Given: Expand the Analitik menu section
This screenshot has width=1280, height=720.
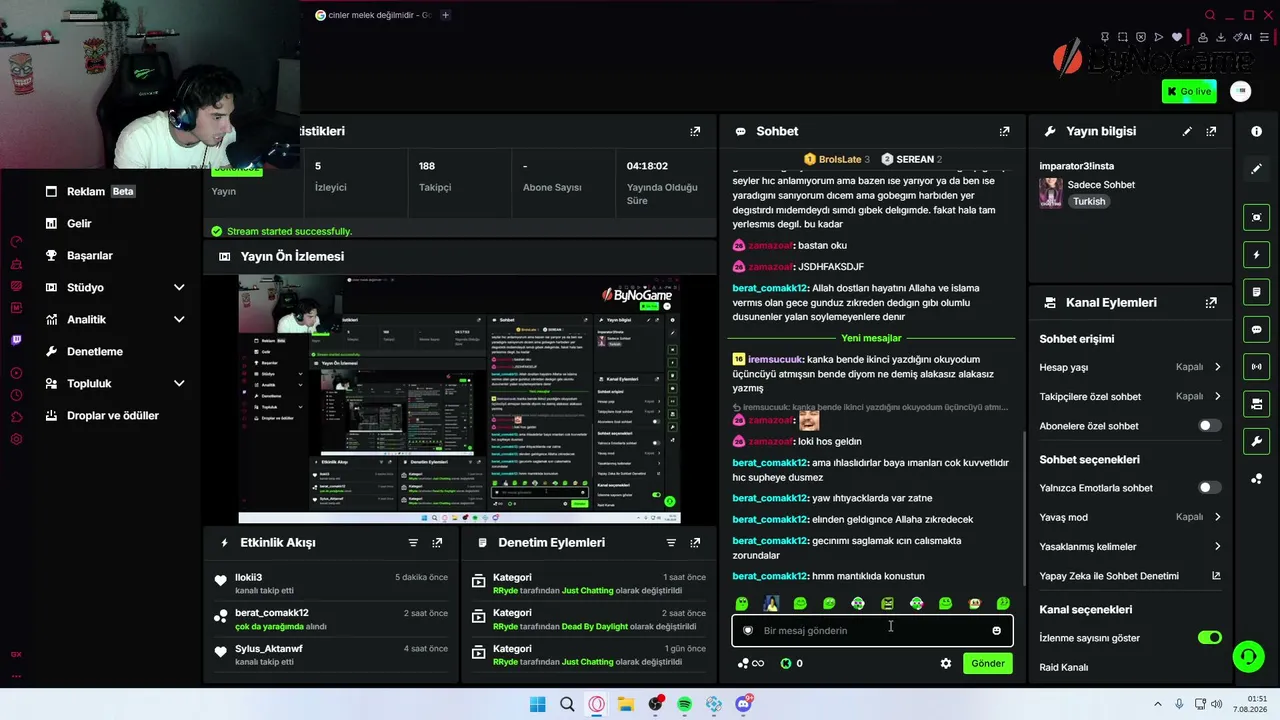Looking at the screenshot, I should pos(115,319).
